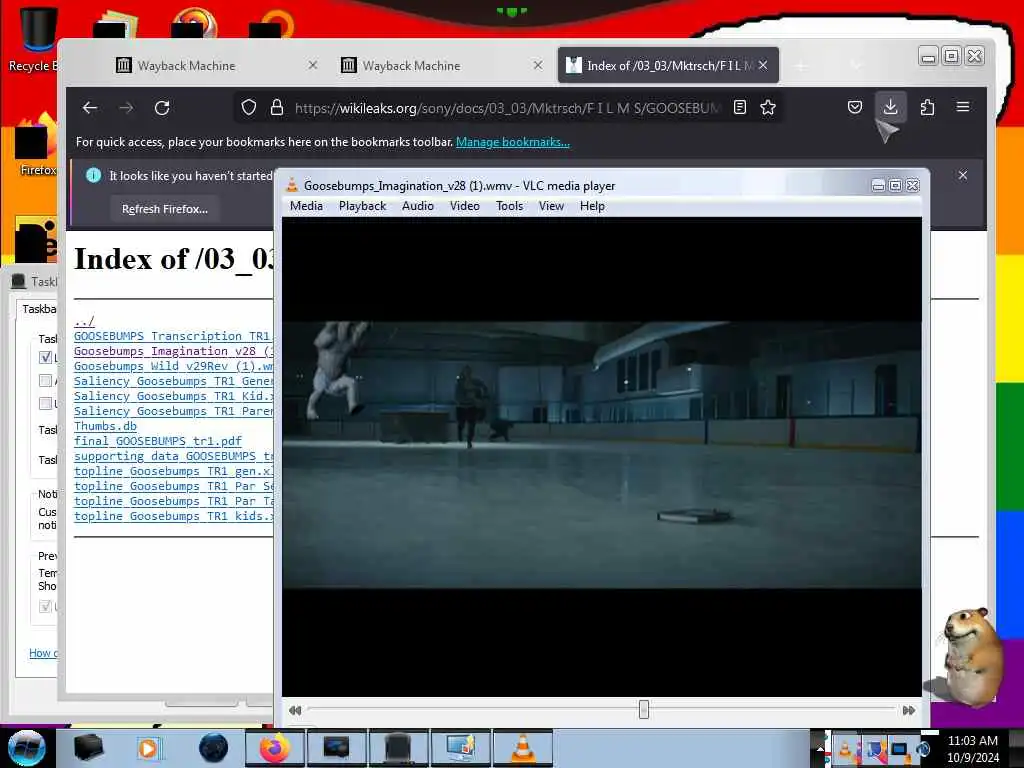
Task: Open Firefox downloads panel
Action: click(x=890, y=107)
